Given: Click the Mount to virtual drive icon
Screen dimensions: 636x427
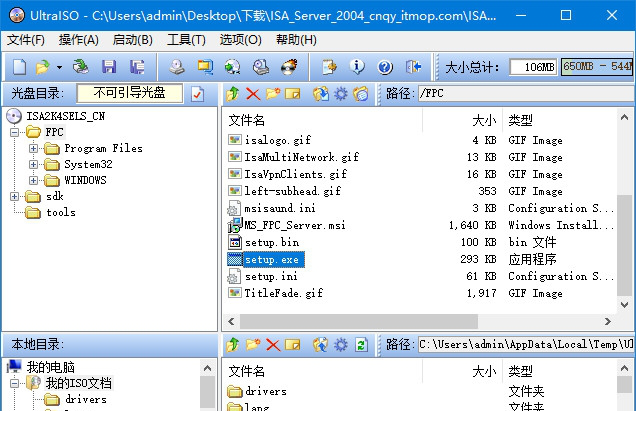Looking at the screenshot, I should point(233,67).
